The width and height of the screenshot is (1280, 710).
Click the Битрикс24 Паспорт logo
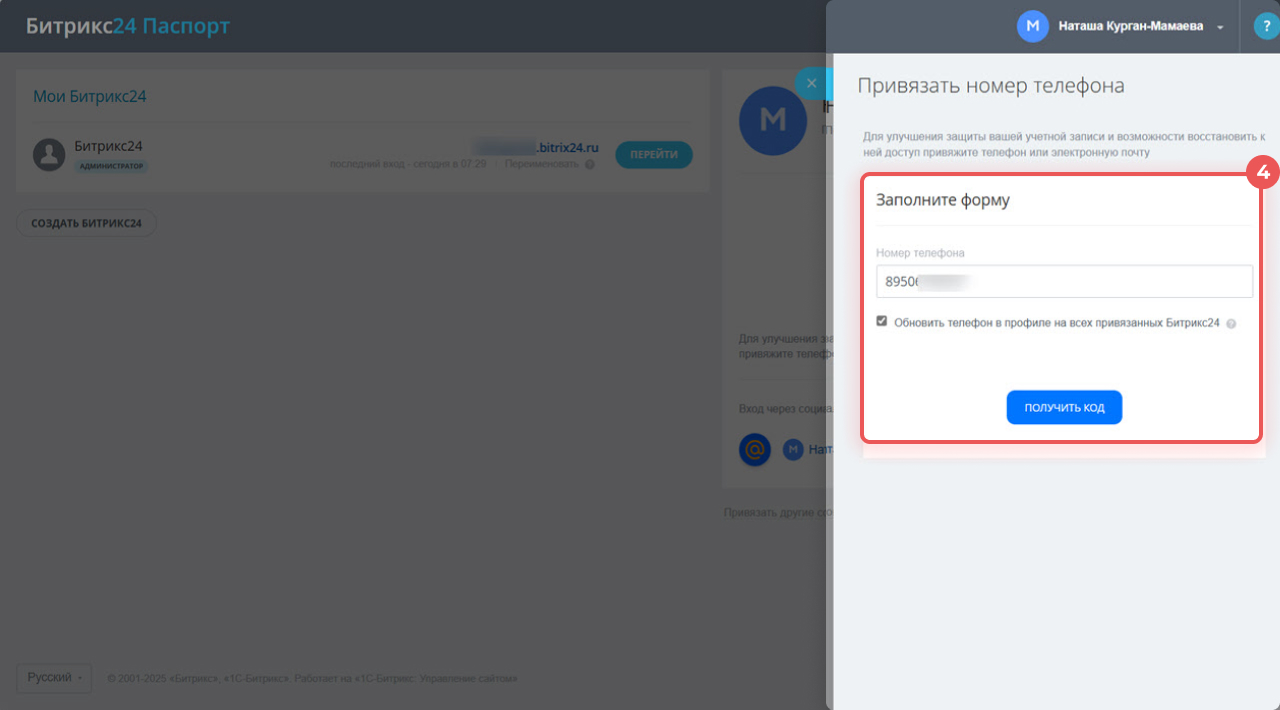pos(128,26)
